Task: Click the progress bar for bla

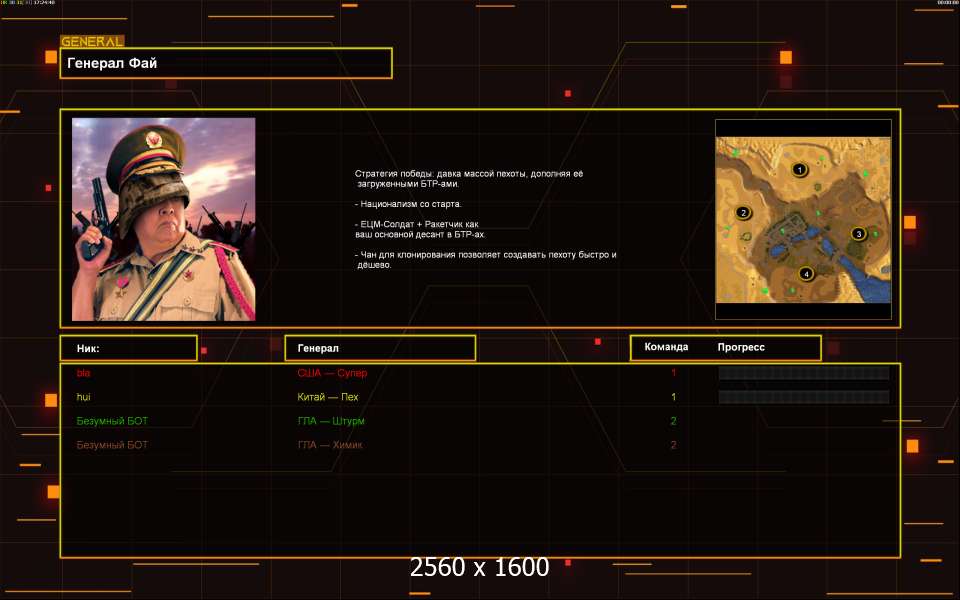Action: click(803, 373)
